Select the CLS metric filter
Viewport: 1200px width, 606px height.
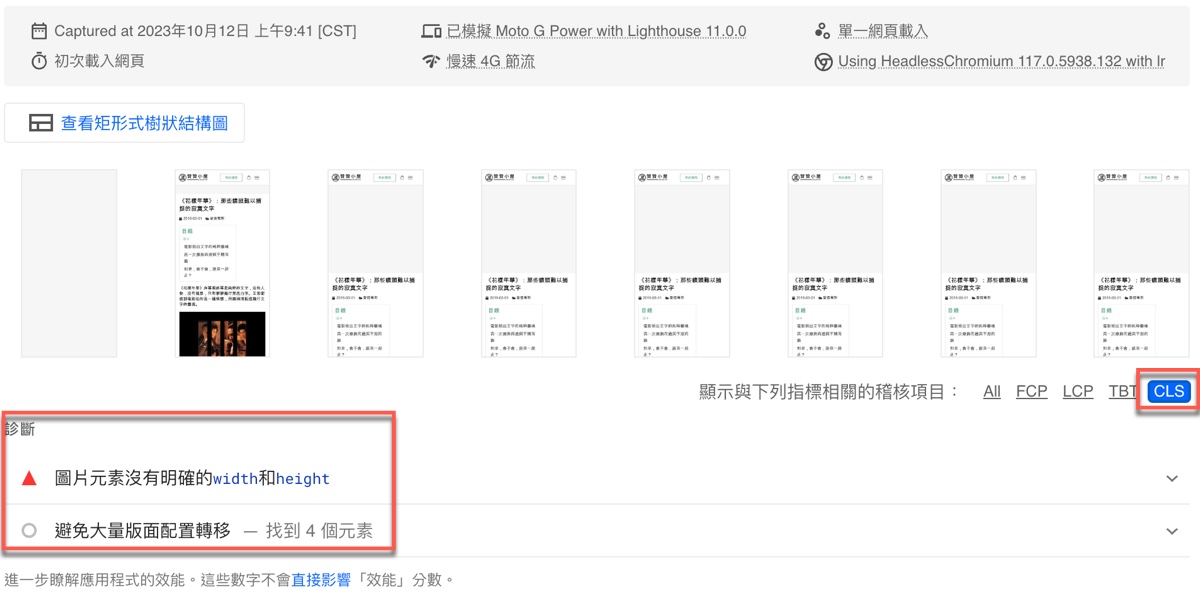pos(1168,391)
